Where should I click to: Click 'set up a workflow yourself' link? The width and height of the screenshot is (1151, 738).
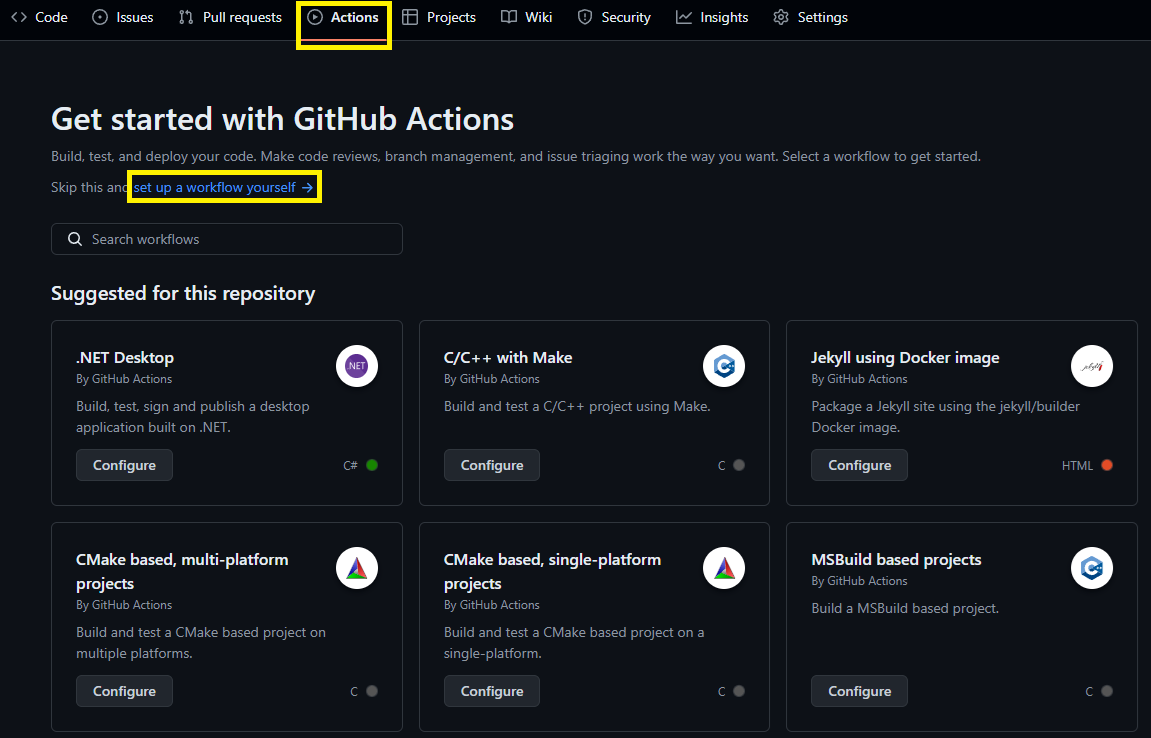coord(223,187)
